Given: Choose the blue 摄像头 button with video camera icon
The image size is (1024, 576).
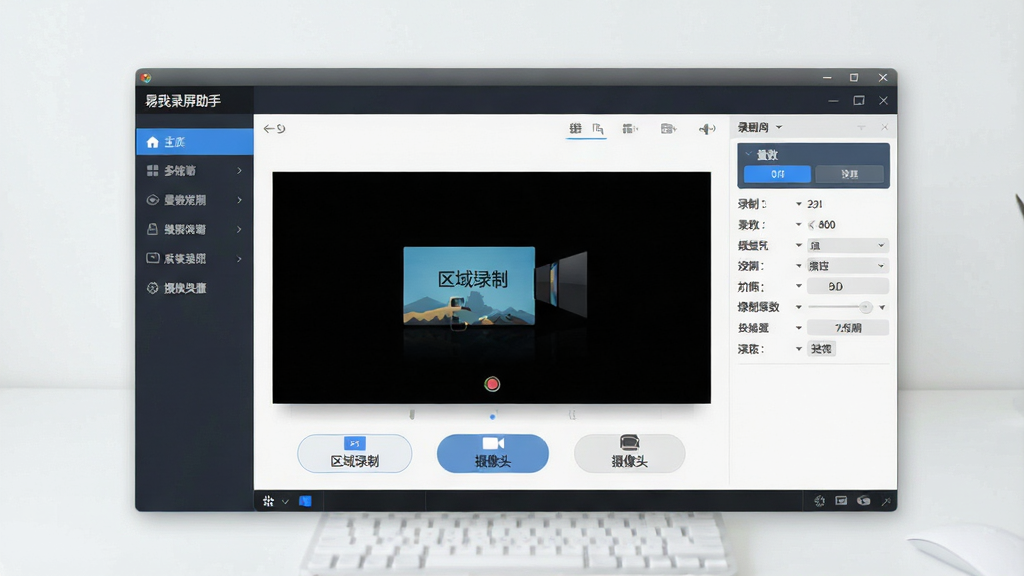Looking at the screenshot, I should pyautogui.click(x=492, y=453).
